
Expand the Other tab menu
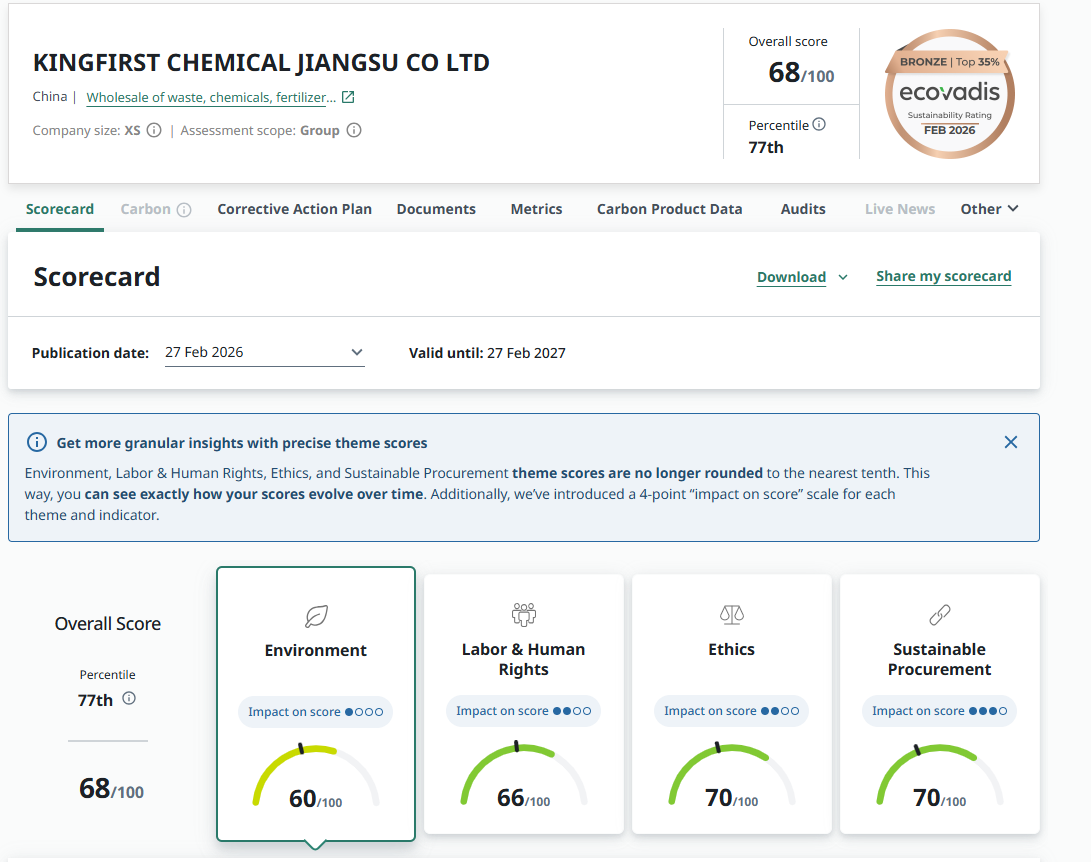(989, 209)
